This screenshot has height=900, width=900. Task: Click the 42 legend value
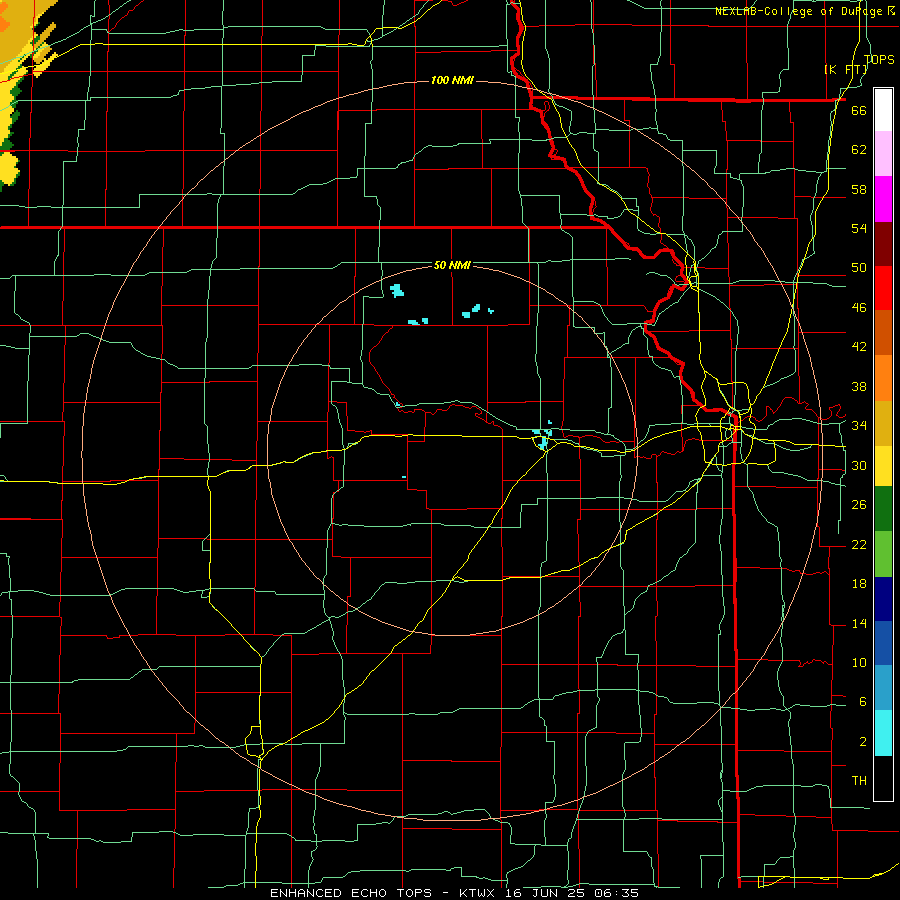pyautogui.click(x=859, y=347)
